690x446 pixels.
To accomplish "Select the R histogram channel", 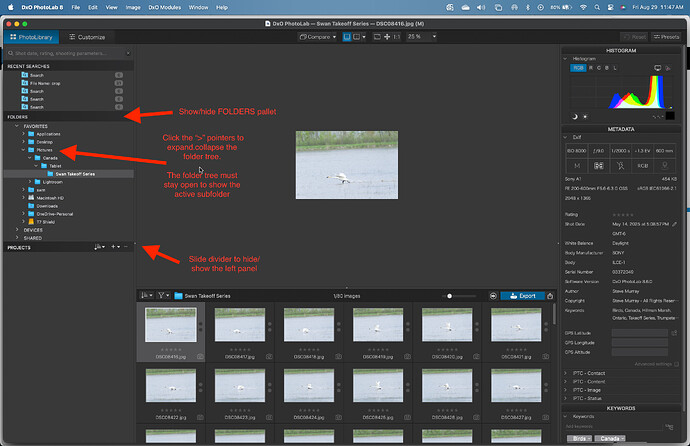I will (x=591, y=68).
